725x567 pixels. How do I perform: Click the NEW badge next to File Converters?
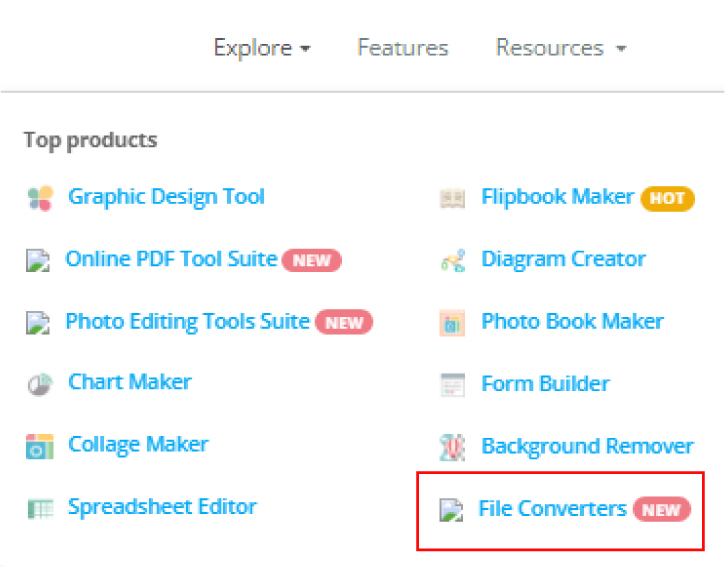pos(660,510)
